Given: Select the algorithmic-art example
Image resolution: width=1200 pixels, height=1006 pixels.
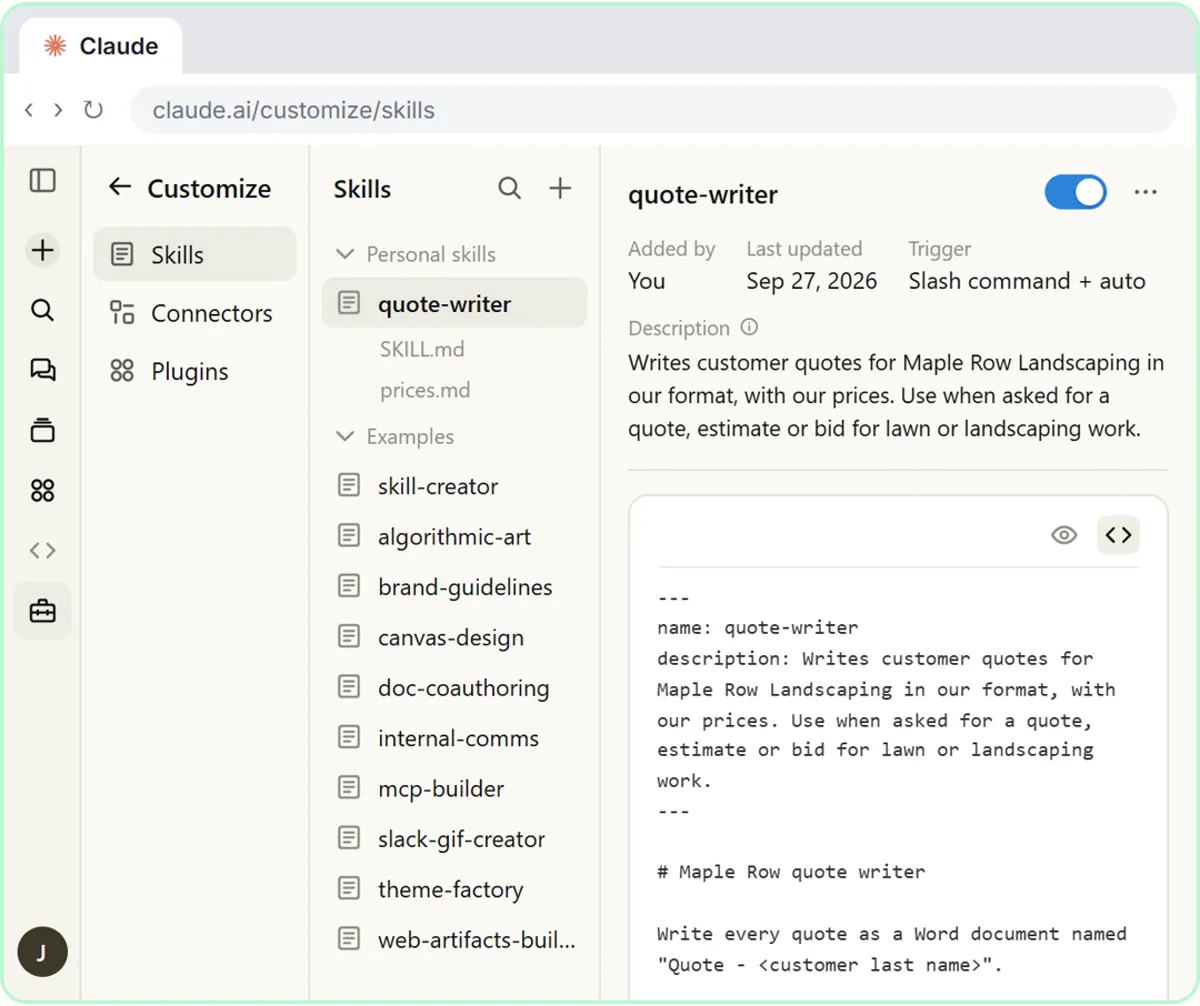Looking at the screenshot, I should click(454, 536).
